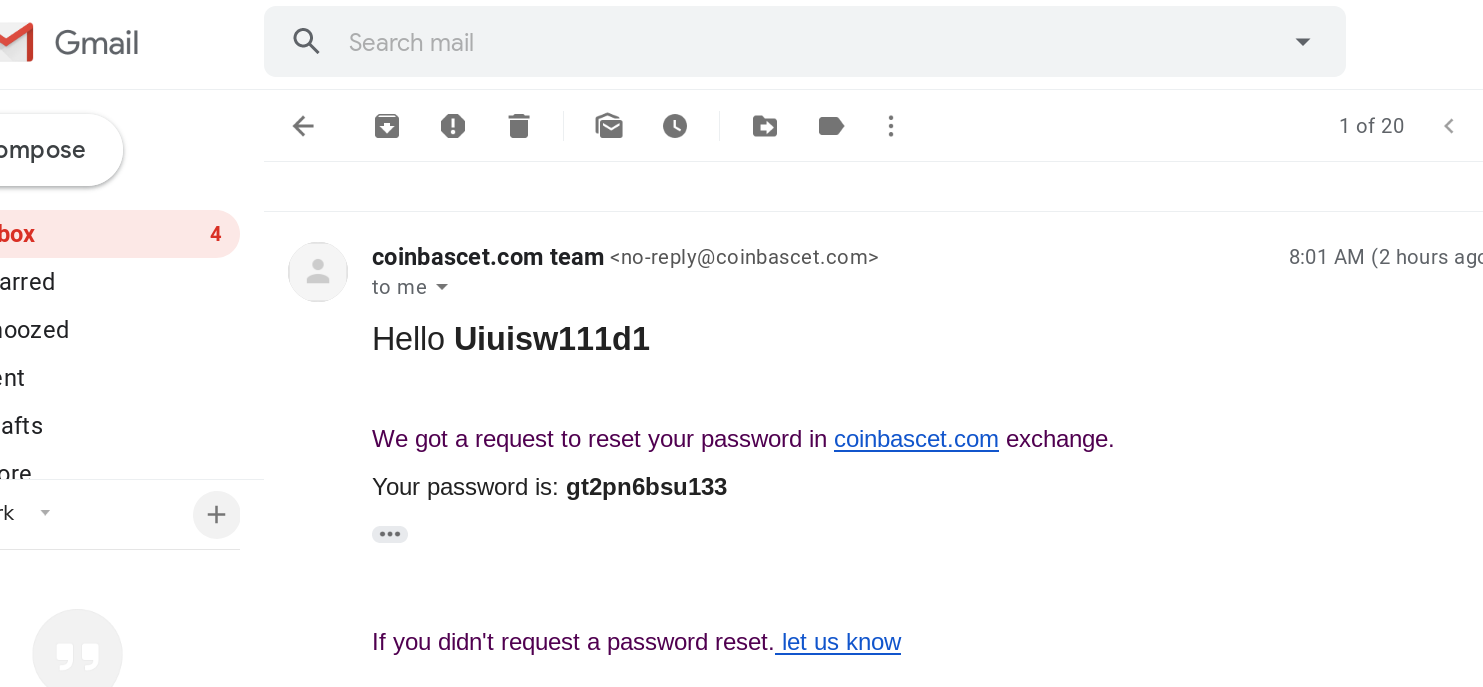Archive this email

[x=387, y=126]
